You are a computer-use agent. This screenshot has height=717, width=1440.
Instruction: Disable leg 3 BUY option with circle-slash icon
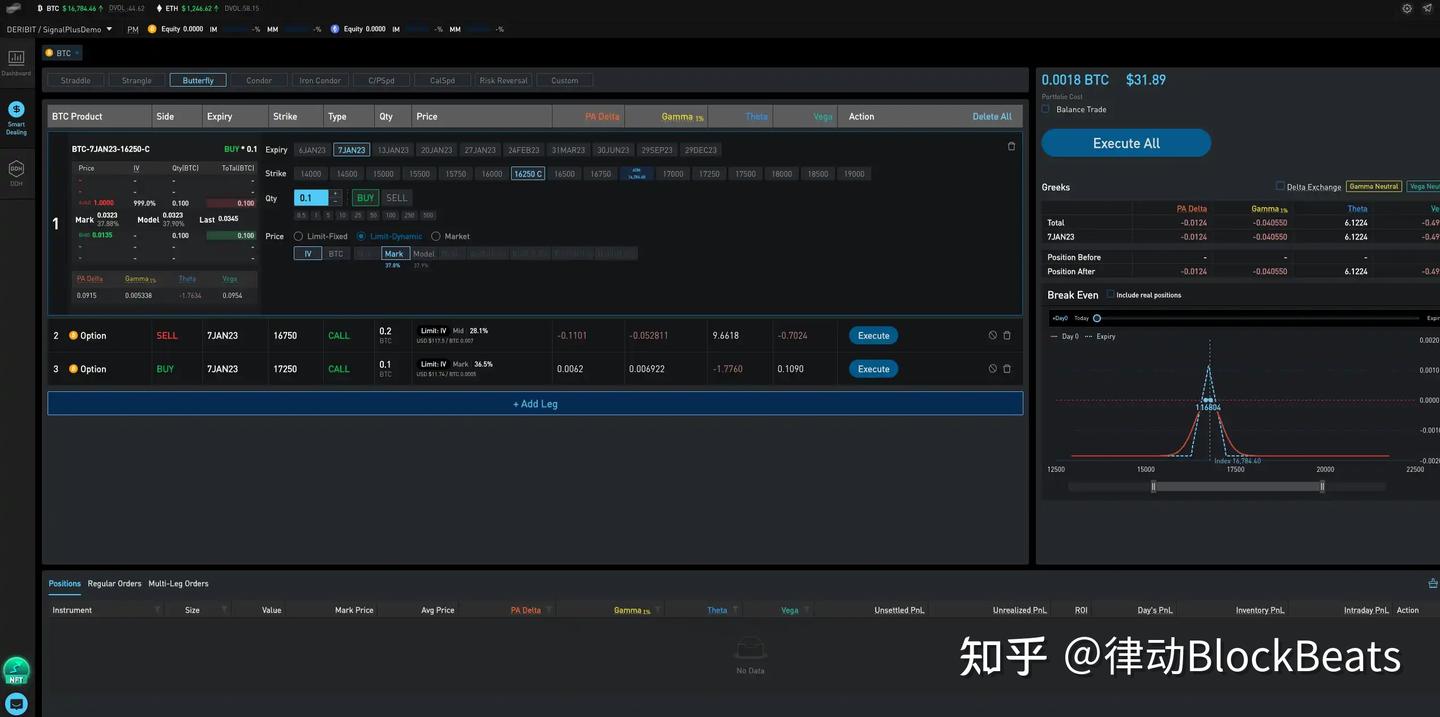pyautogui.click(x=993, y=369)
